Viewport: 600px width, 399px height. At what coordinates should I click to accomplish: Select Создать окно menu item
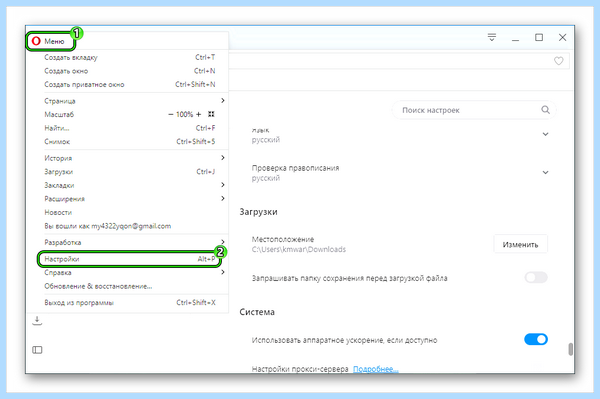129,71
